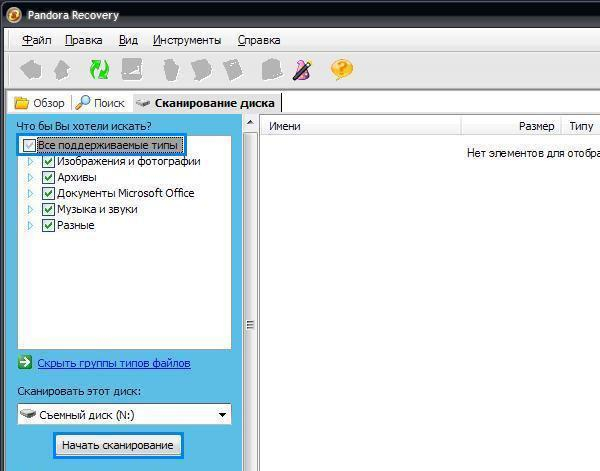
Task: Click the splitter grip between the panels
Action: point(250,325)
